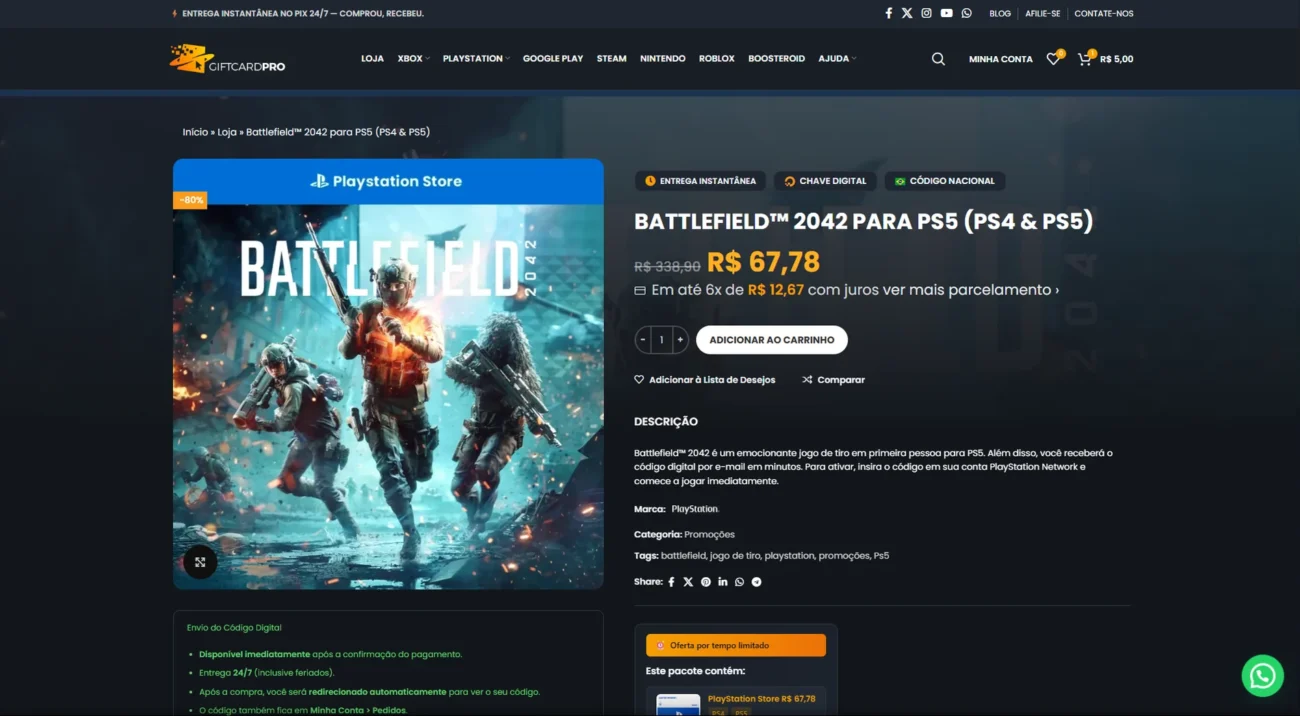The image size is (1300, 716).
Task: Open shopping cart icon in header
Action: [1084, 59]
